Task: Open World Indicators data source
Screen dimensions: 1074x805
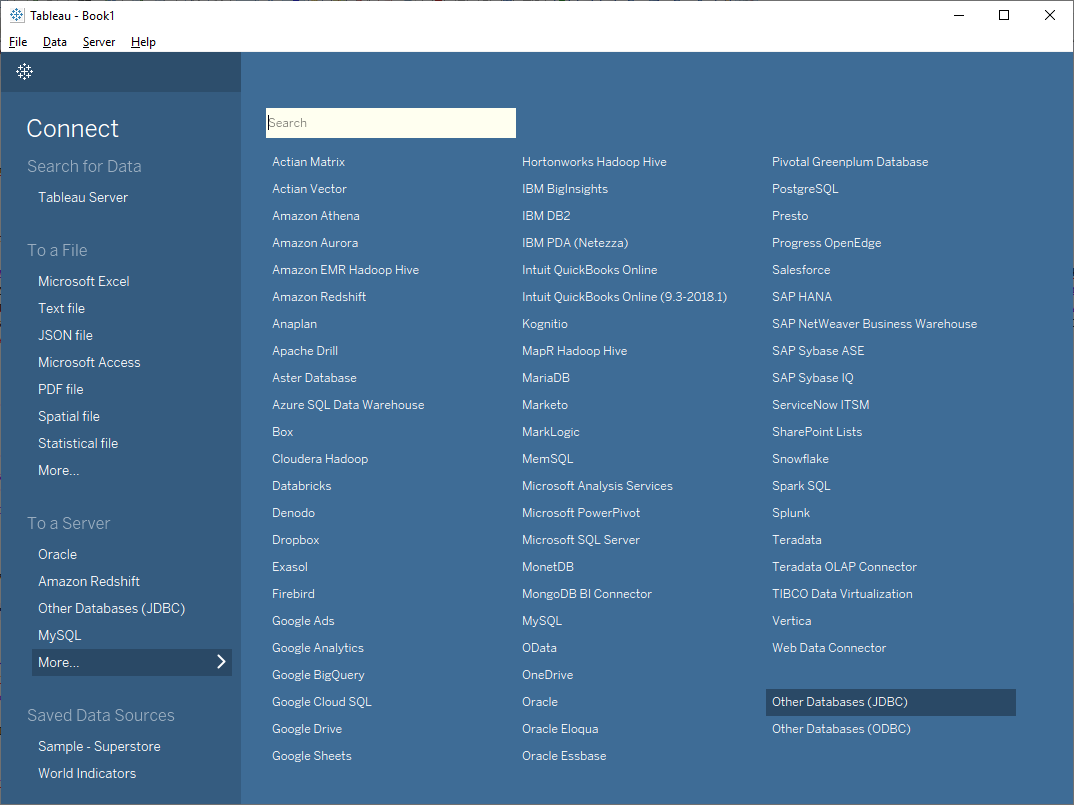Action: 87,773
